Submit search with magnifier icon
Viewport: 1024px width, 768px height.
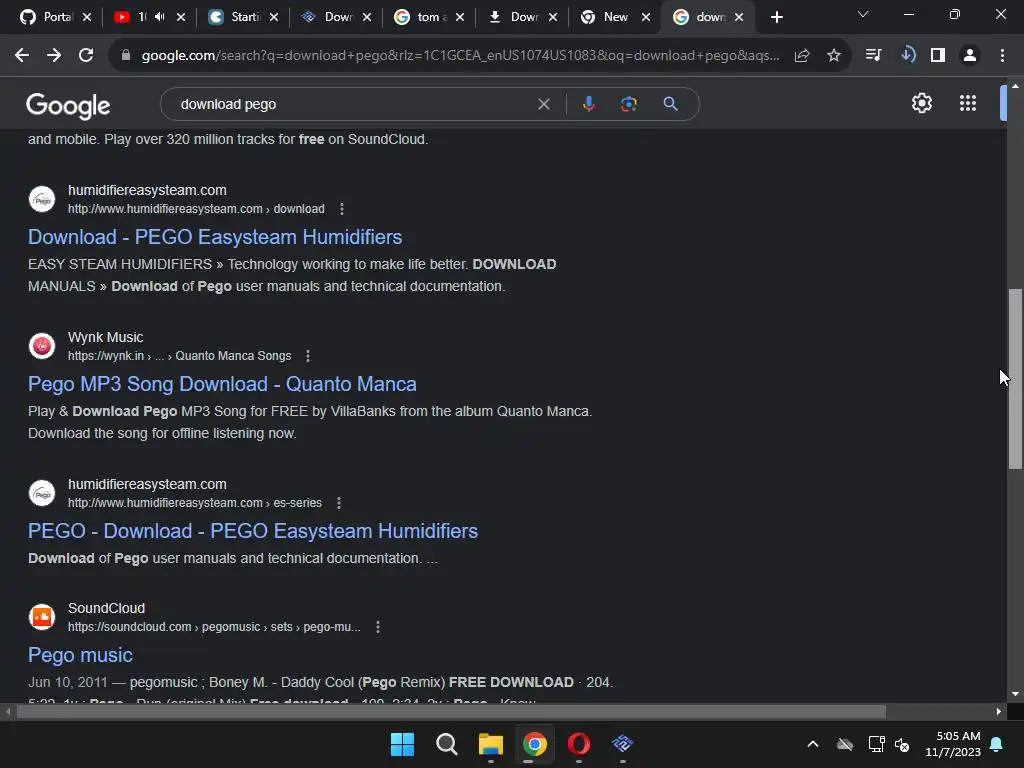point(671,104)
